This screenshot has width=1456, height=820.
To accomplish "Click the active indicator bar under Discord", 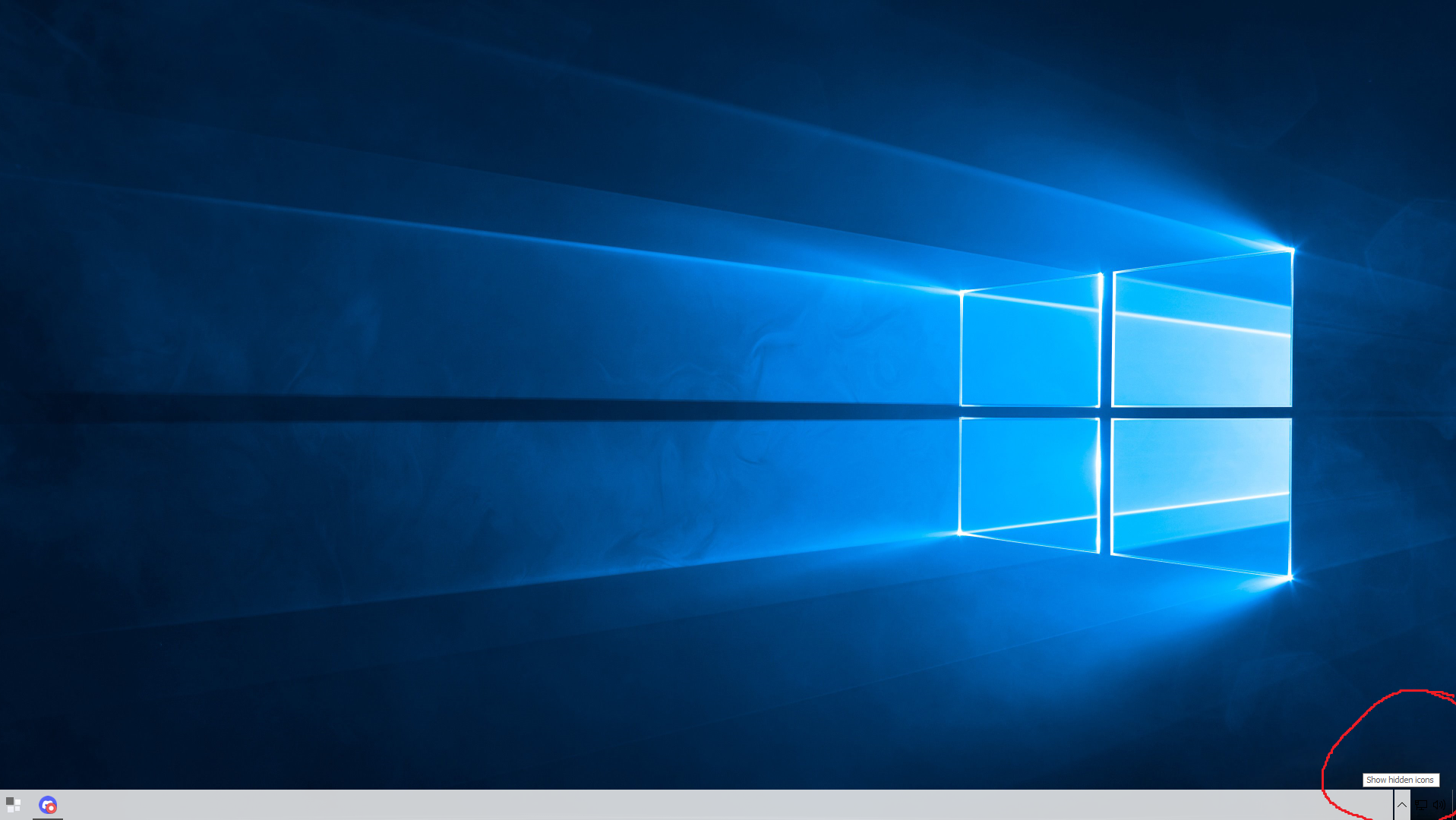I will point(47,818).
